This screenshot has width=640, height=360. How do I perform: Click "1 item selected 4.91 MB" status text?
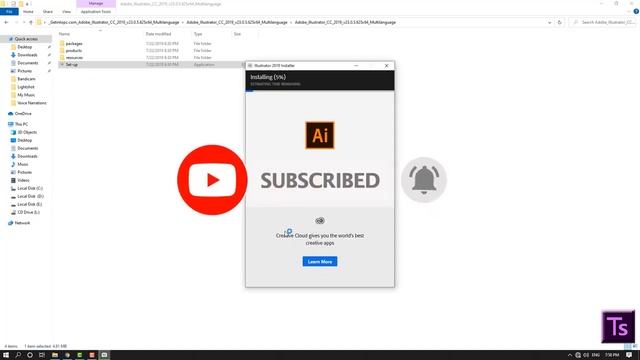(x=45, y=346)
